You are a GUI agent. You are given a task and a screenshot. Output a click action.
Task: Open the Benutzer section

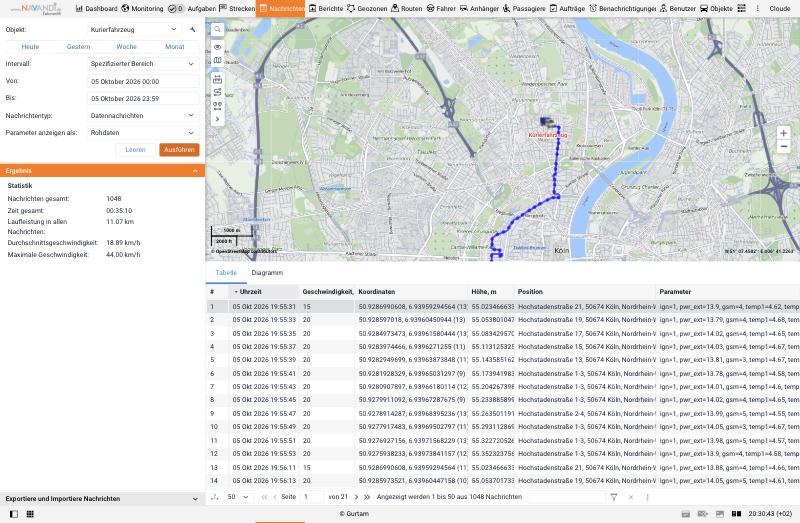(678, 8)
